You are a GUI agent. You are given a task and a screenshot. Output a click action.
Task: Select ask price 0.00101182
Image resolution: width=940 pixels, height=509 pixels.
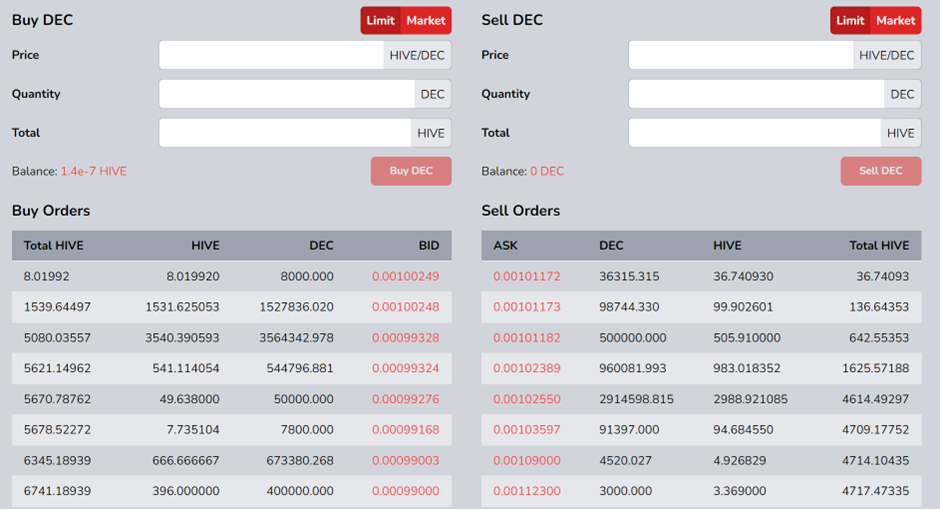click(527, 338)
